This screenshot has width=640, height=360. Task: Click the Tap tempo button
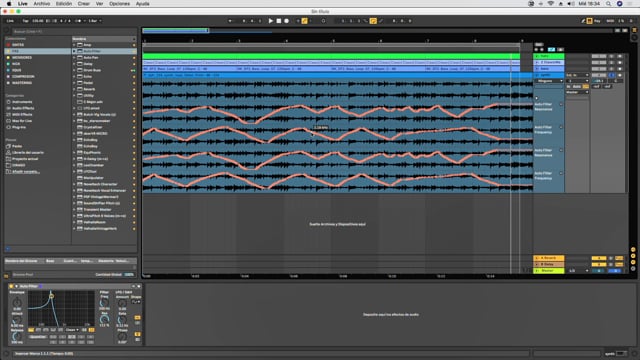click(25, 21)
